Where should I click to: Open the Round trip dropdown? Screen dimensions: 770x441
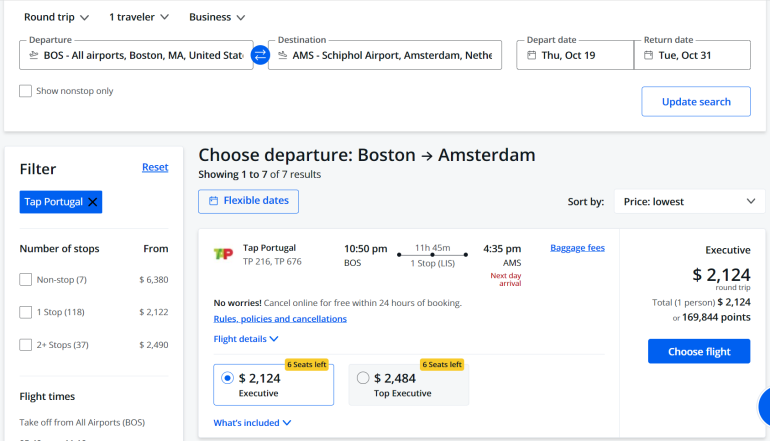56,17
